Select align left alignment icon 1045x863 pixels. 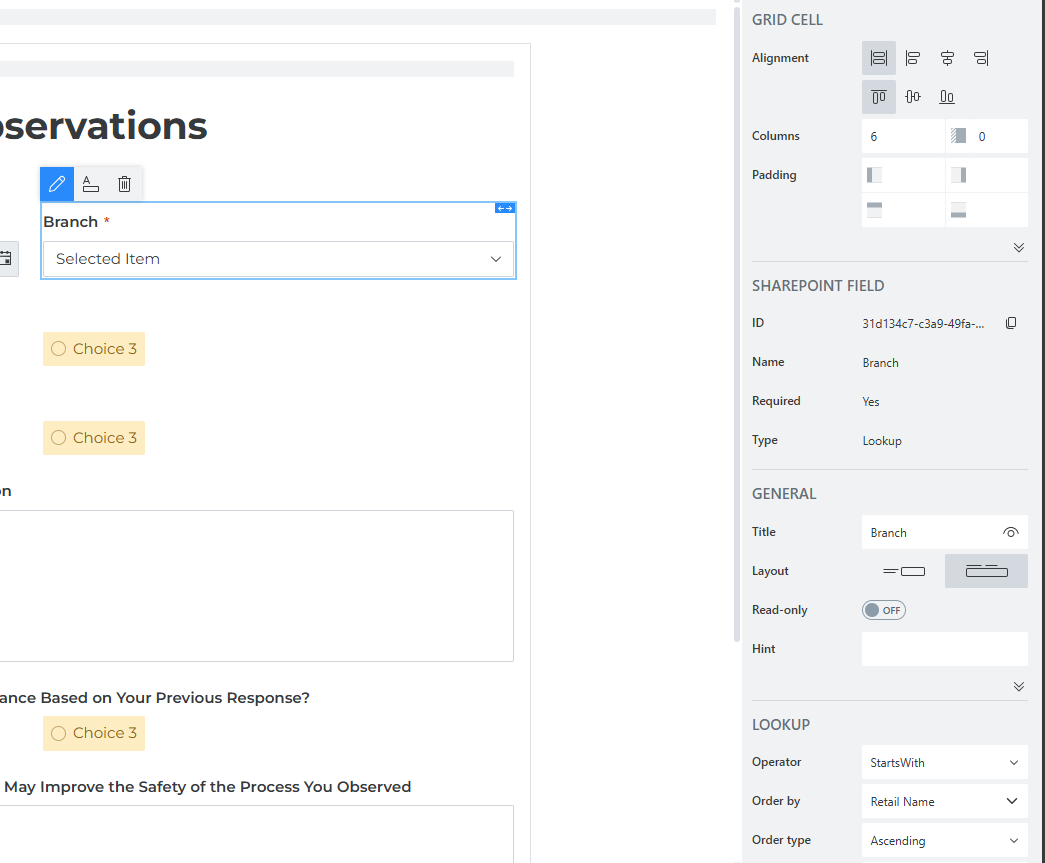tap(913, 58)
